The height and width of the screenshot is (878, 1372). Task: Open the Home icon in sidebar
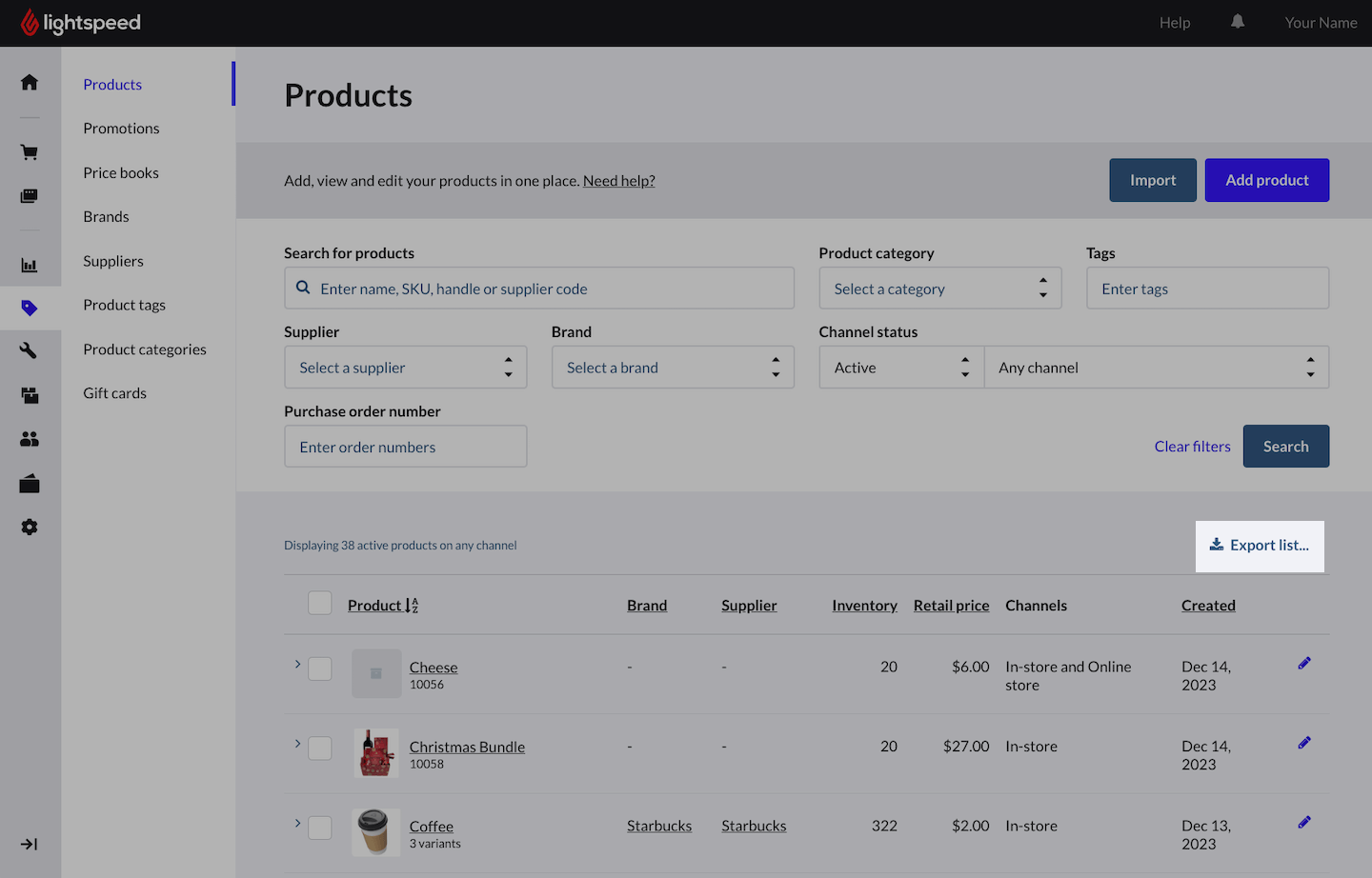coord(30,83)
